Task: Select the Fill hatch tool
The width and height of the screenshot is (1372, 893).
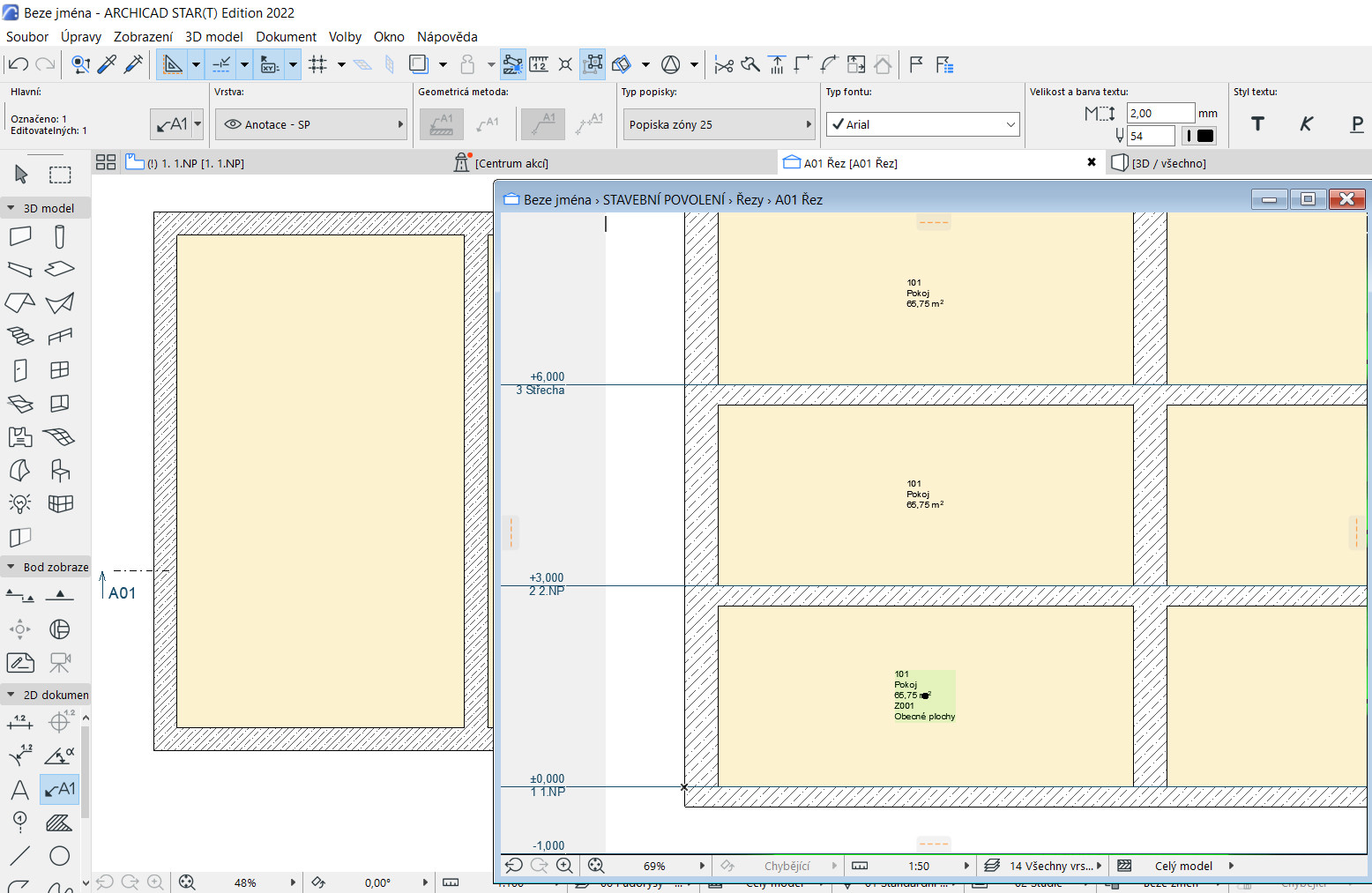Action: (x=59, y=822)
